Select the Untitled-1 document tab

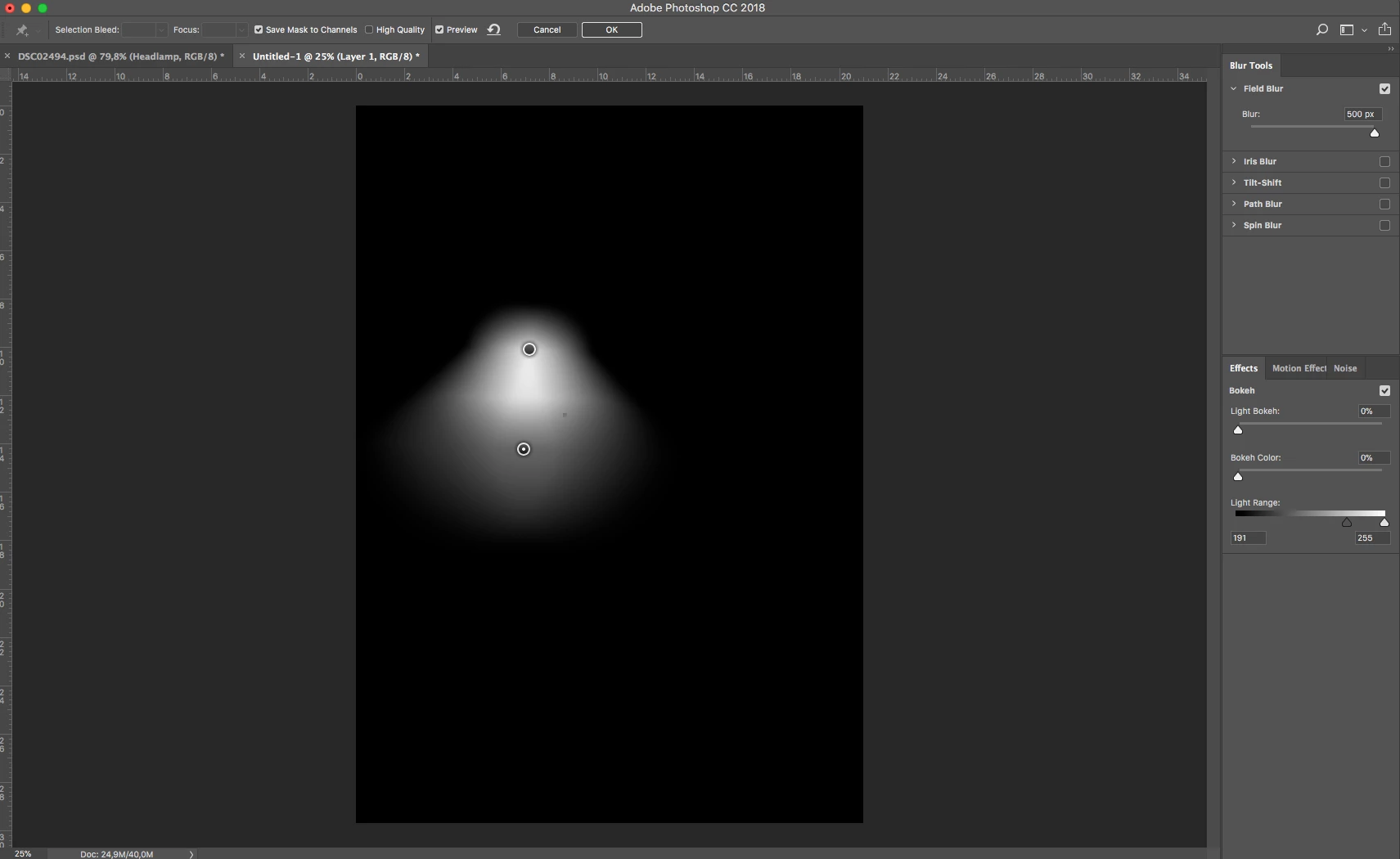(336, 56)
